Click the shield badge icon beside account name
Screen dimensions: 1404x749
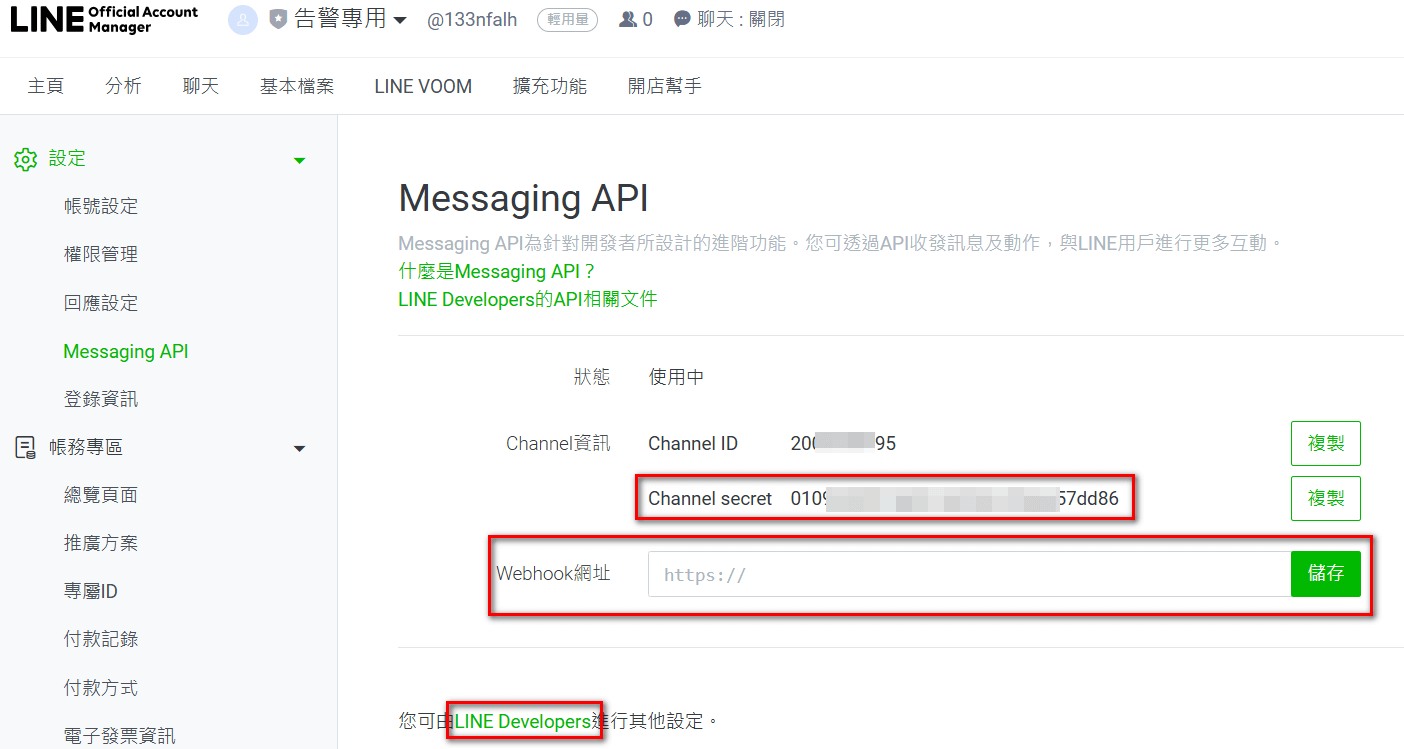279,20
